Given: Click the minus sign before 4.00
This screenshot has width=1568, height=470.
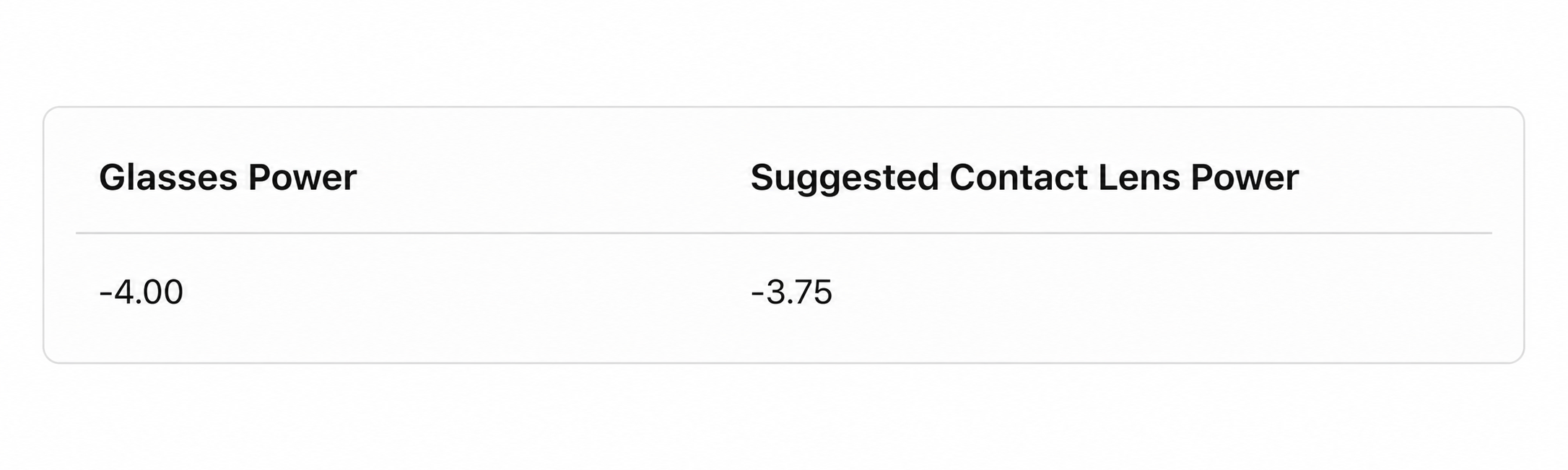Looking at the screenshot, I should tap(105, 294).
